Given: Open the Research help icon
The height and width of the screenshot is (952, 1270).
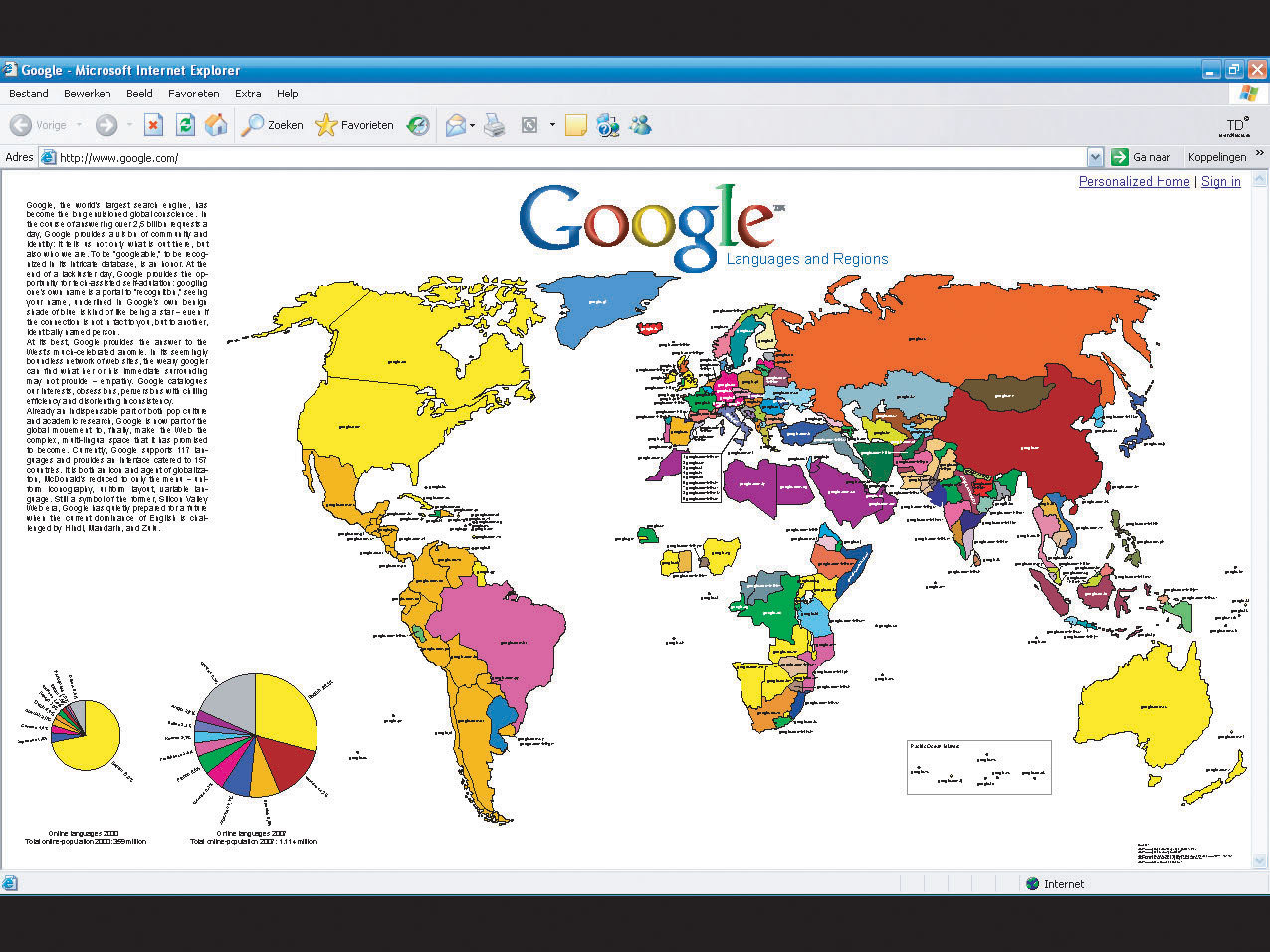Looking at the screenshot, I should [x=607, y=125].
